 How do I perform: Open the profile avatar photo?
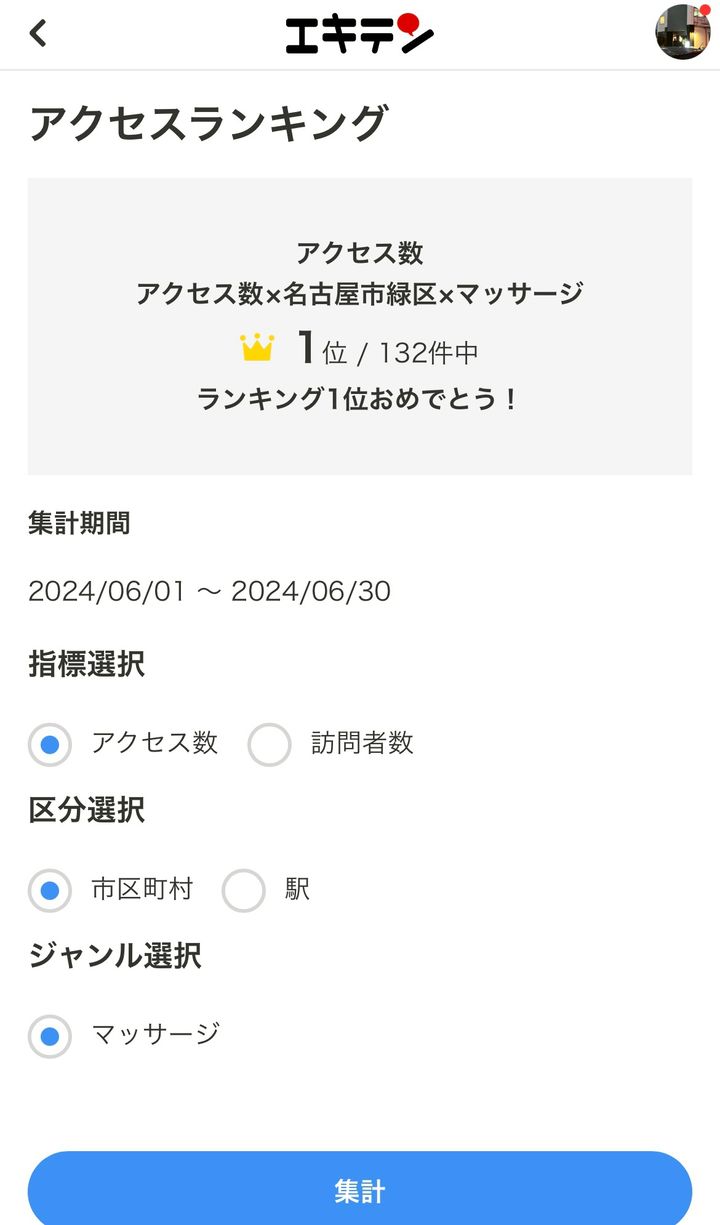681,34
